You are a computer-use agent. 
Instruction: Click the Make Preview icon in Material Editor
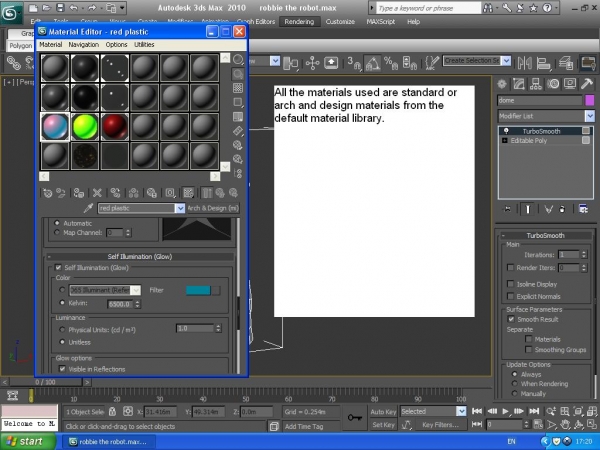(x=238, y=131)
